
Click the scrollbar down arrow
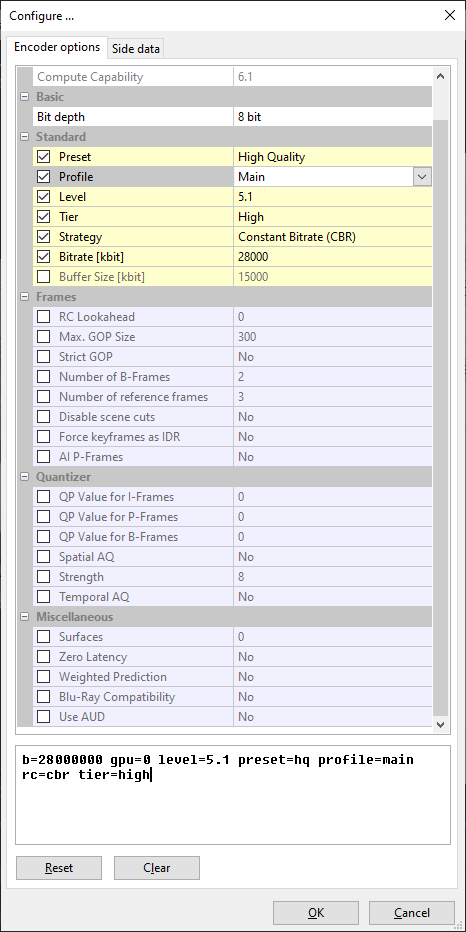[440, 723]
